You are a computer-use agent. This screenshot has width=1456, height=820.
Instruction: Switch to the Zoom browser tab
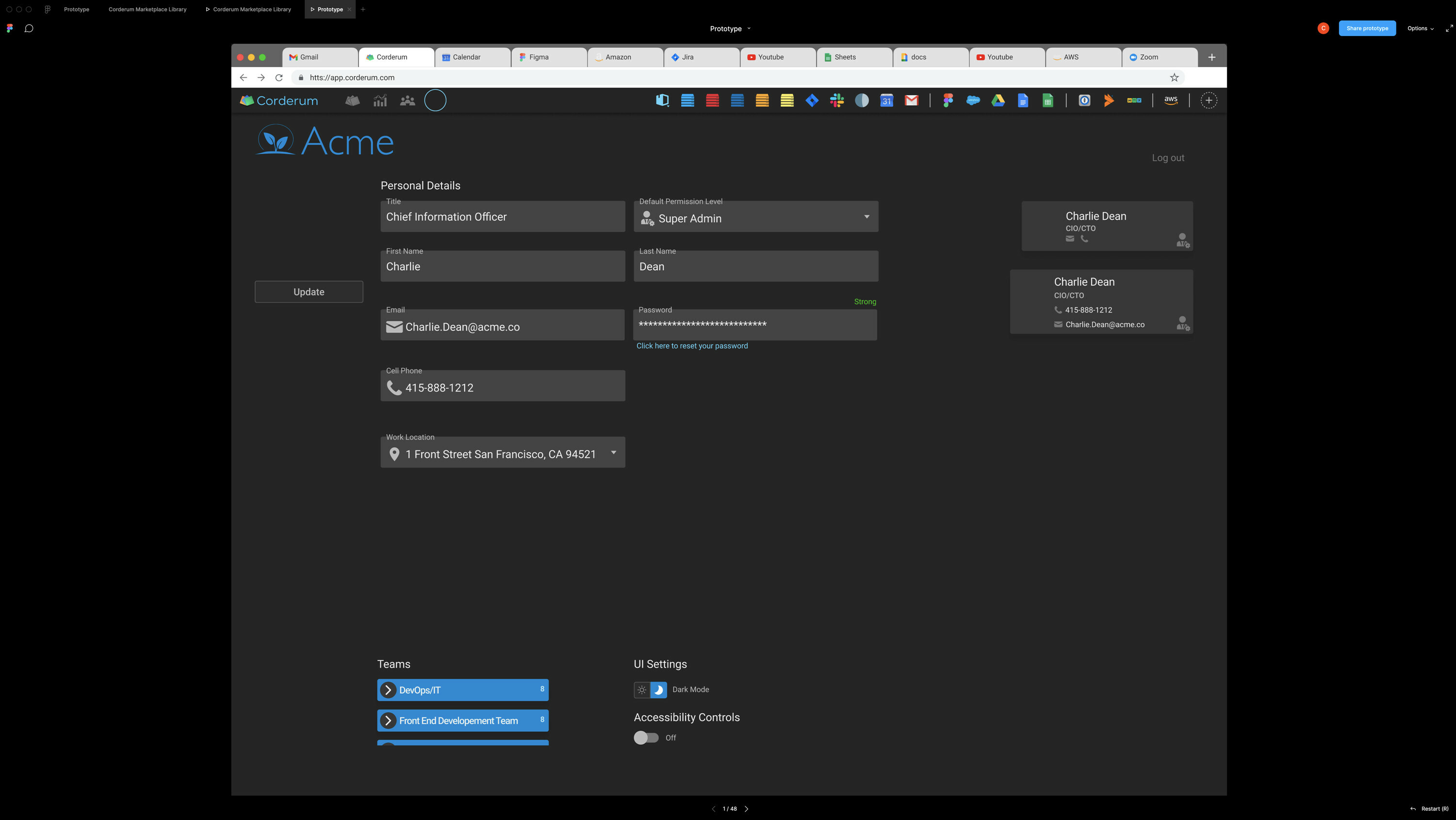tap(1159, 57)
